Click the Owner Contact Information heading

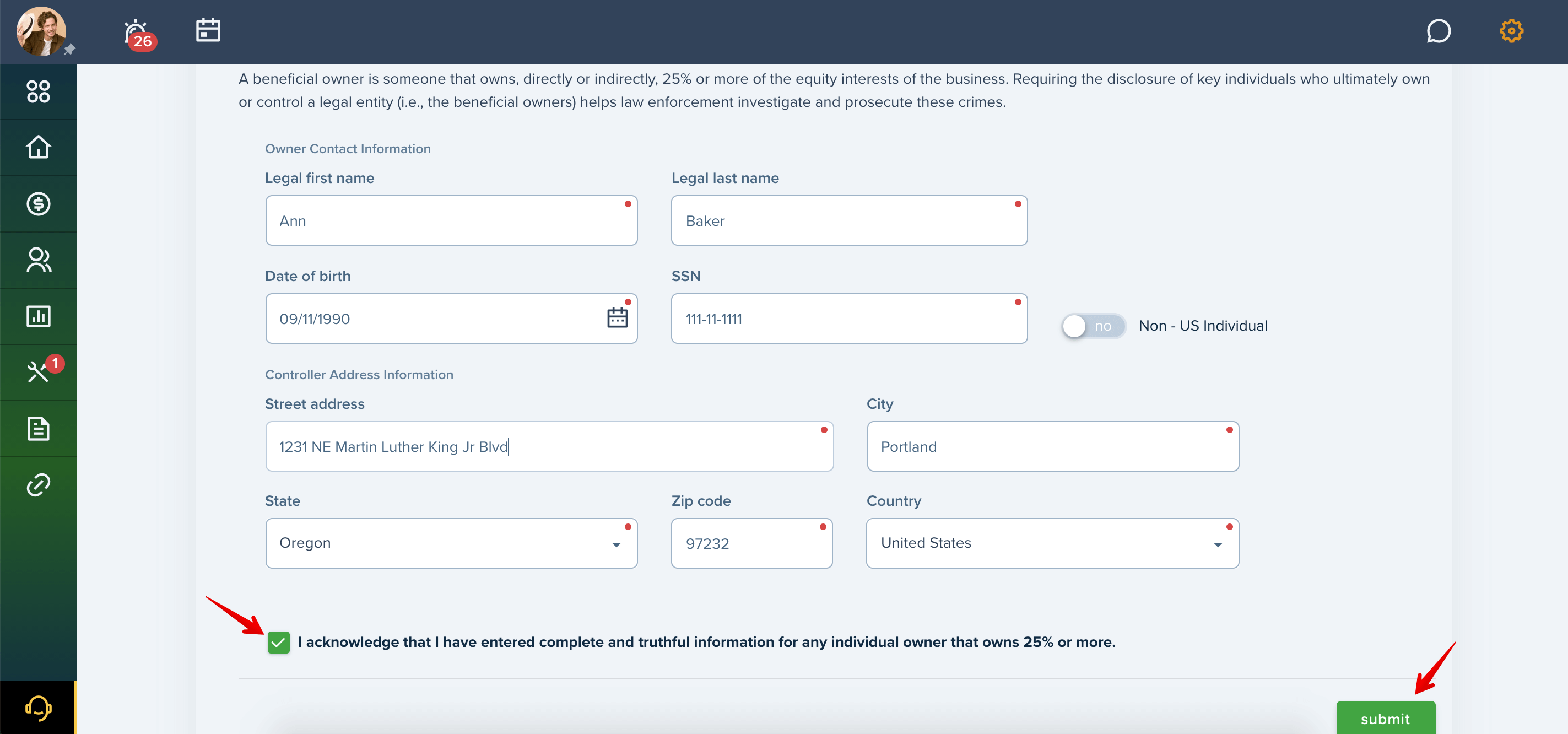[348, 148]
